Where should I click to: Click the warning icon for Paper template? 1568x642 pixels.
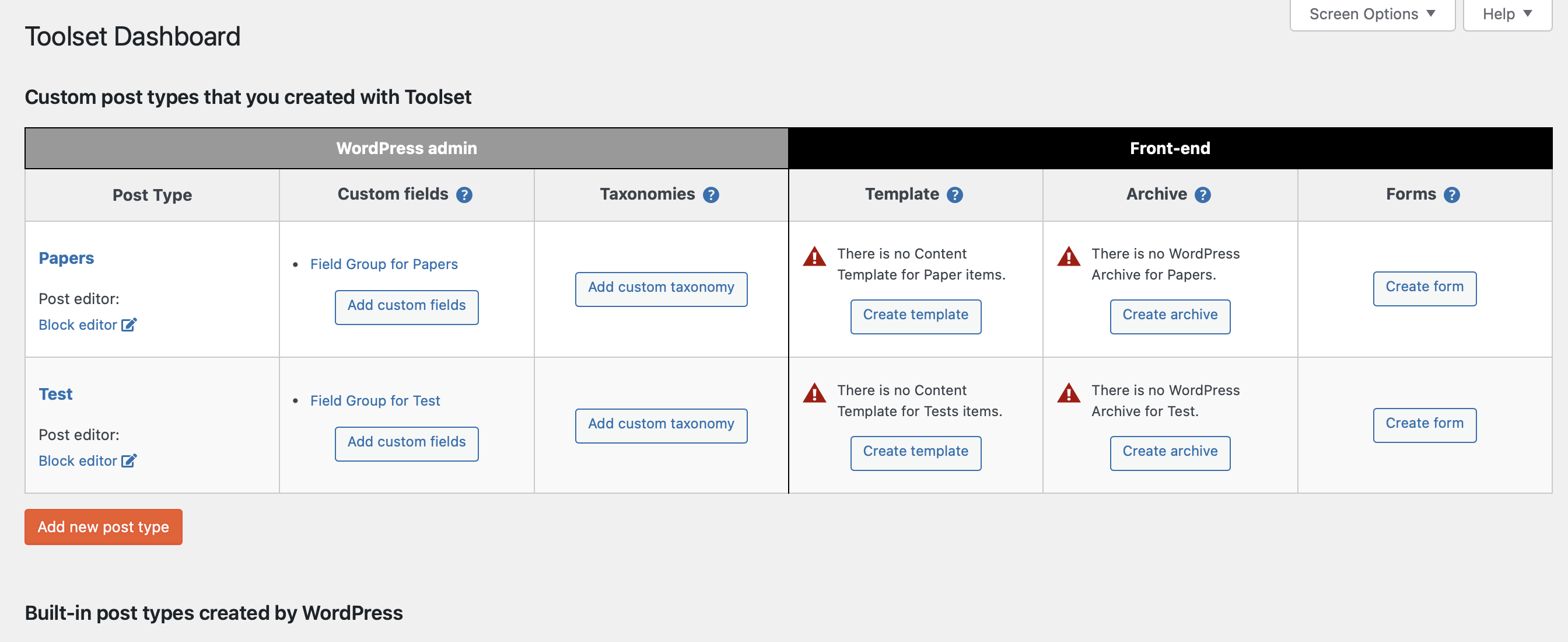pyautogui.click(x=814, y=256)
